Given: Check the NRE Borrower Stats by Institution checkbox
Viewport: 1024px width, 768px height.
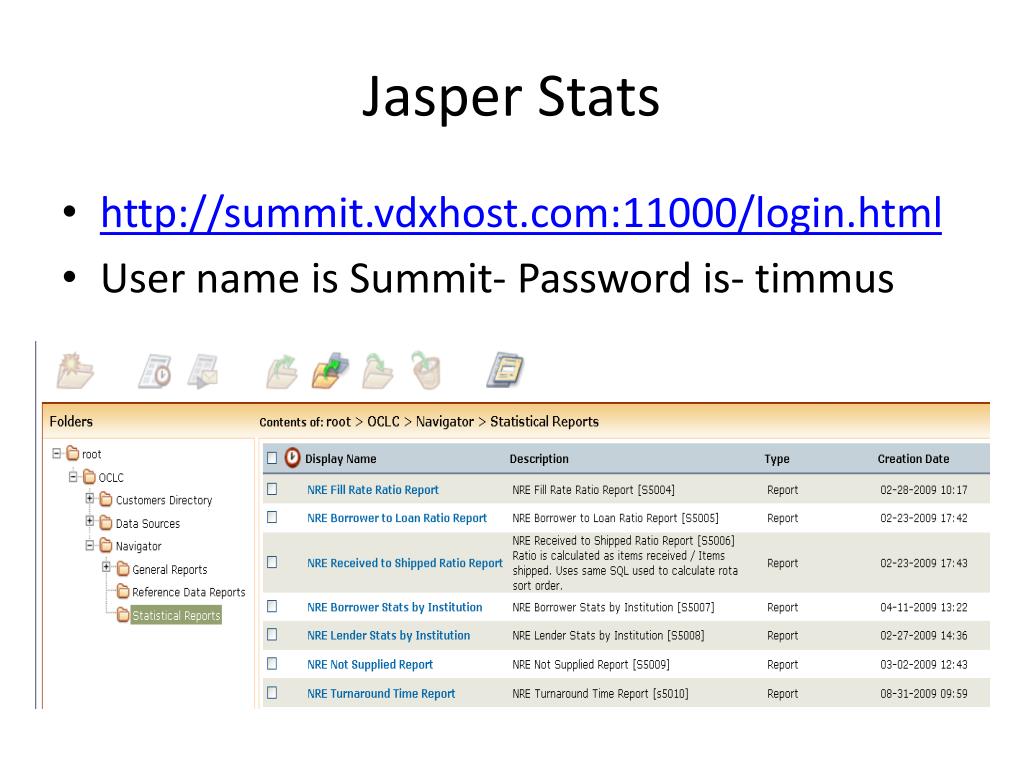Looking at the screenshot, I should click(272, 607).
